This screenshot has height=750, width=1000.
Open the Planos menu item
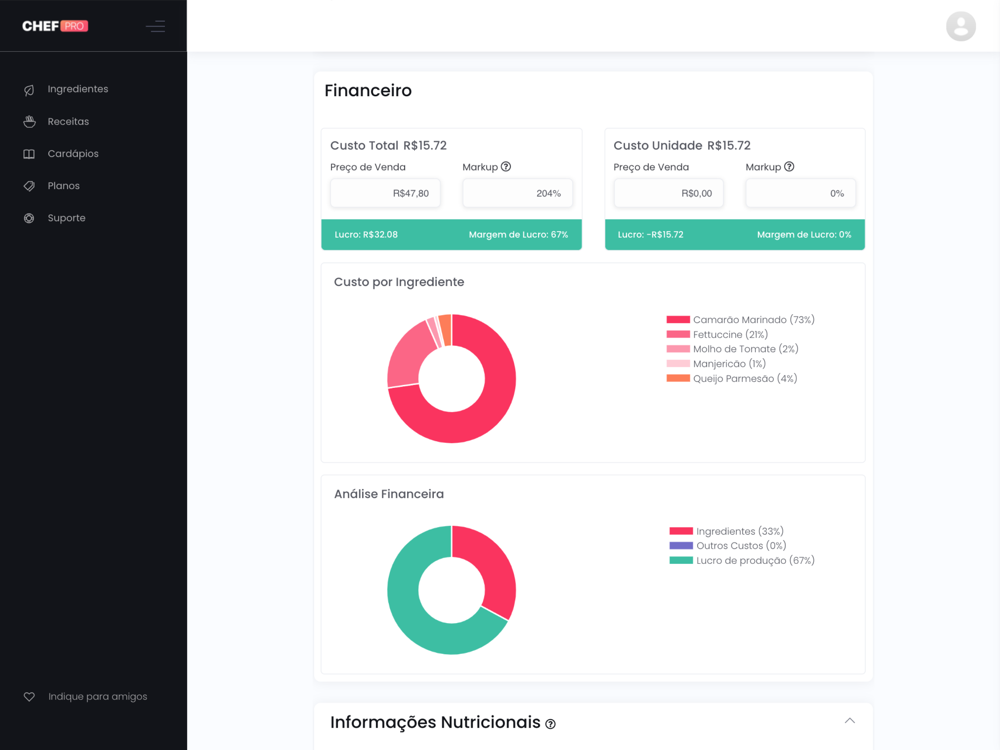point(63,186)
